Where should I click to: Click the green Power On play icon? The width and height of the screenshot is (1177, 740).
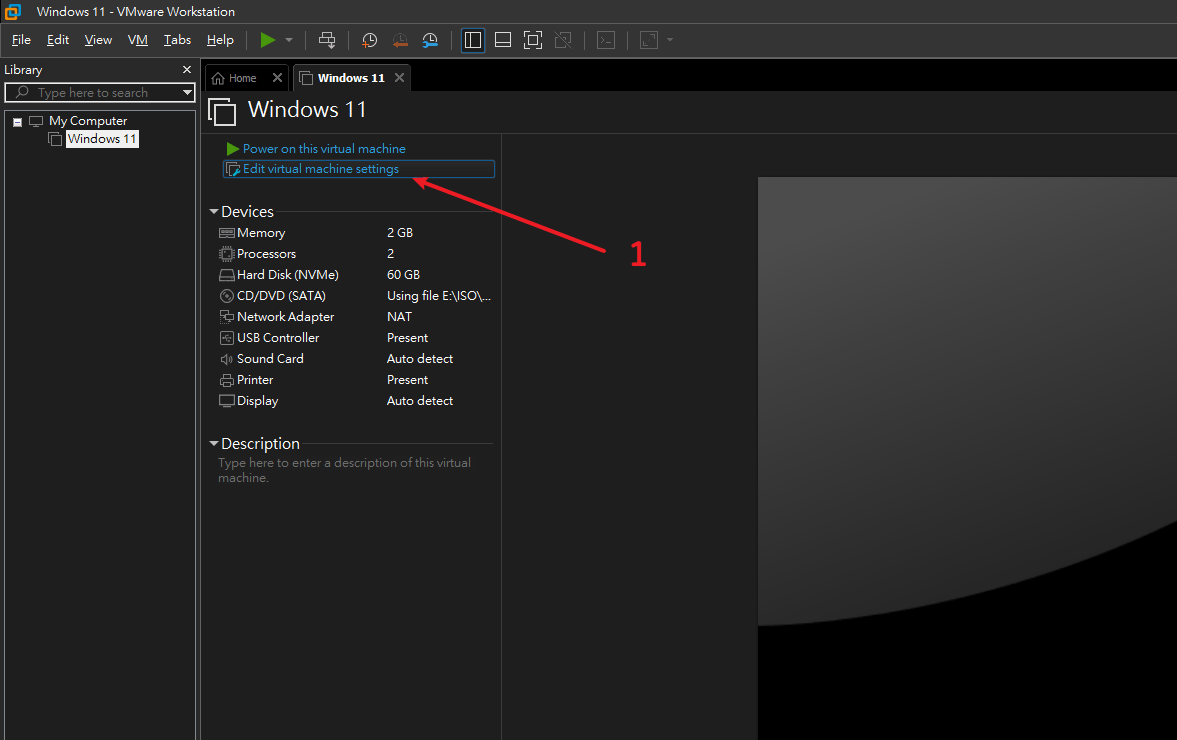tap(267, 40)
